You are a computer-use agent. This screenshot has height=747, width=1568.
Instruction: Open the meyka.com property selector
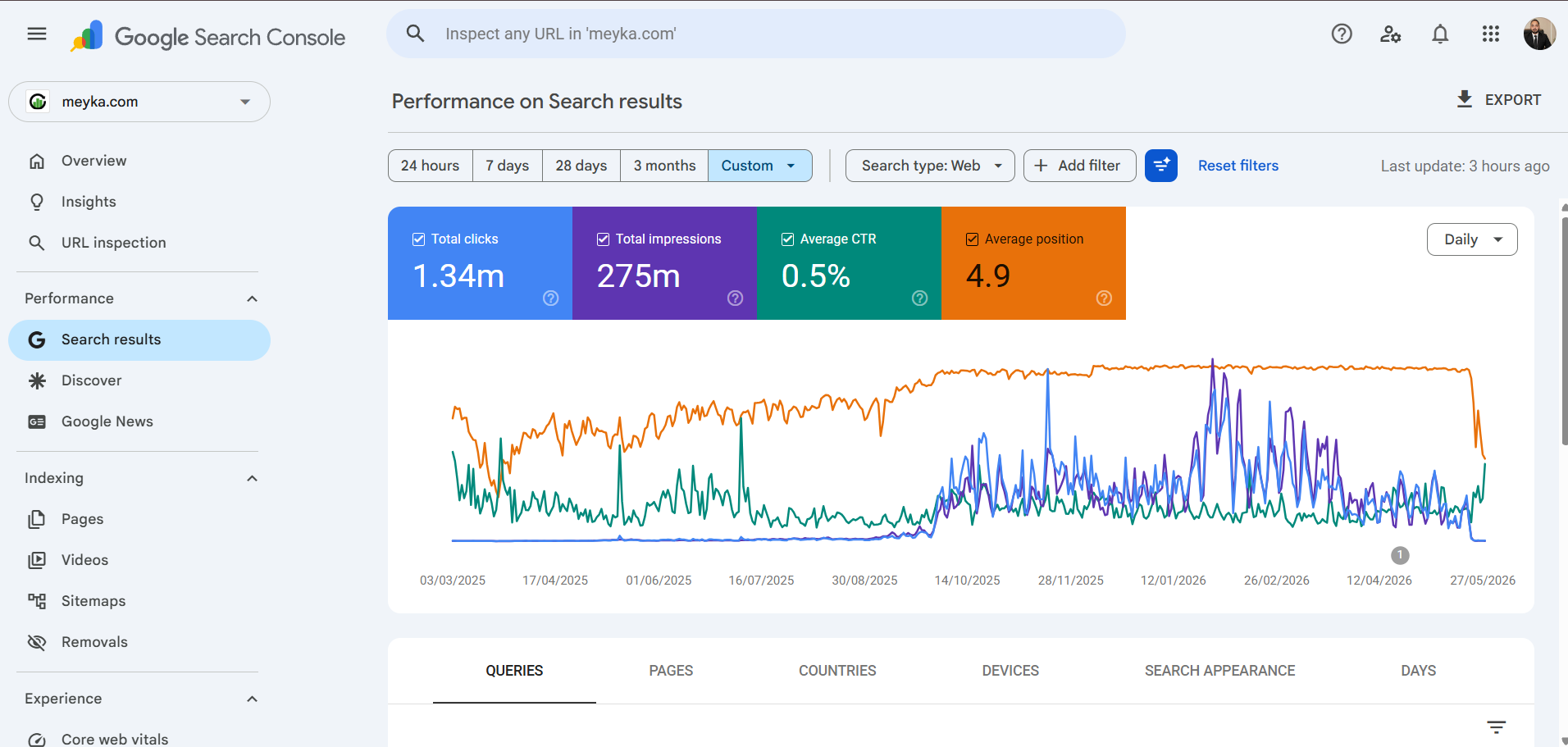point(139,102)
